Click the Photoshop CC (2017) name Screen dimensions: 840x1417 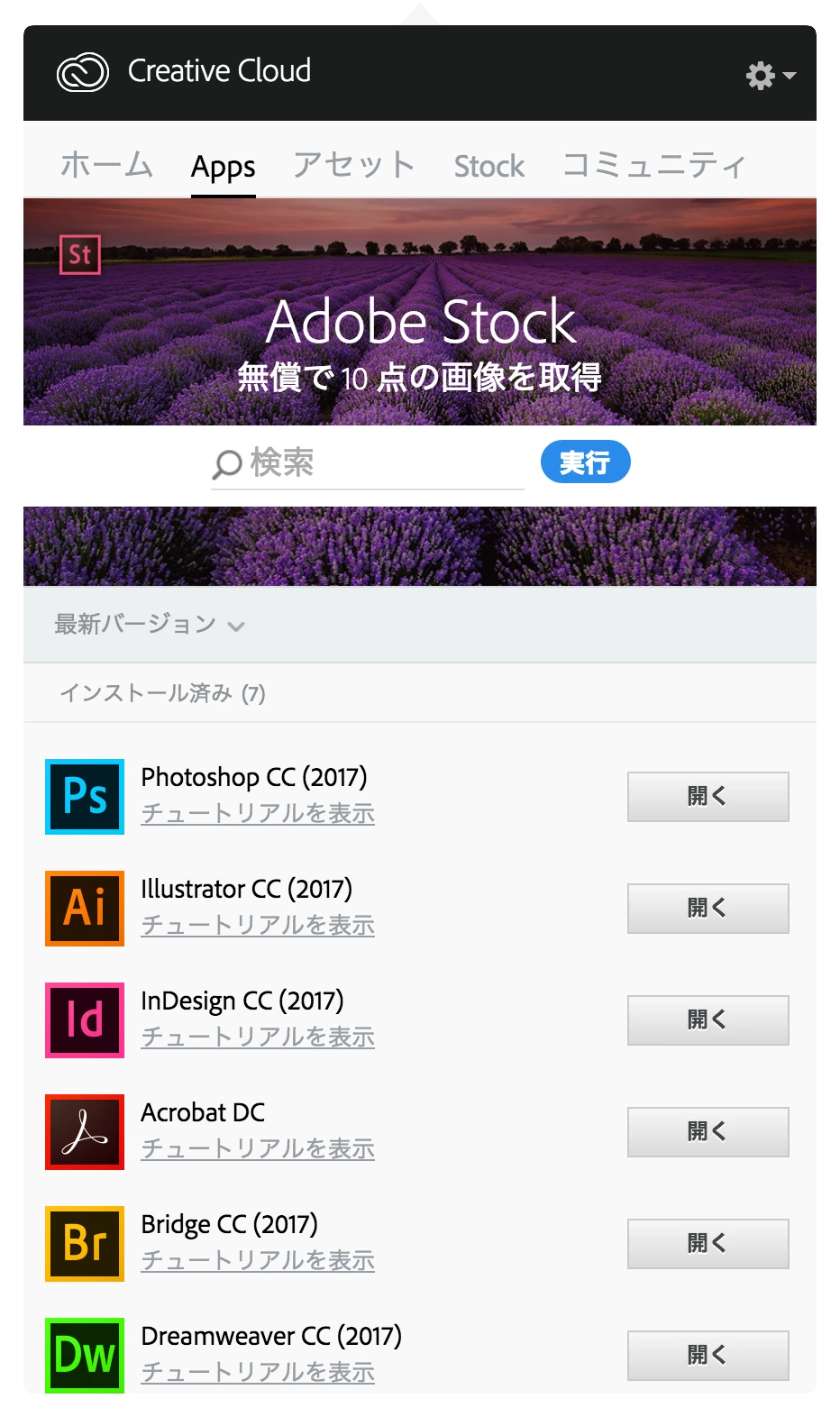pyautogui.click(x=254, y=777)
